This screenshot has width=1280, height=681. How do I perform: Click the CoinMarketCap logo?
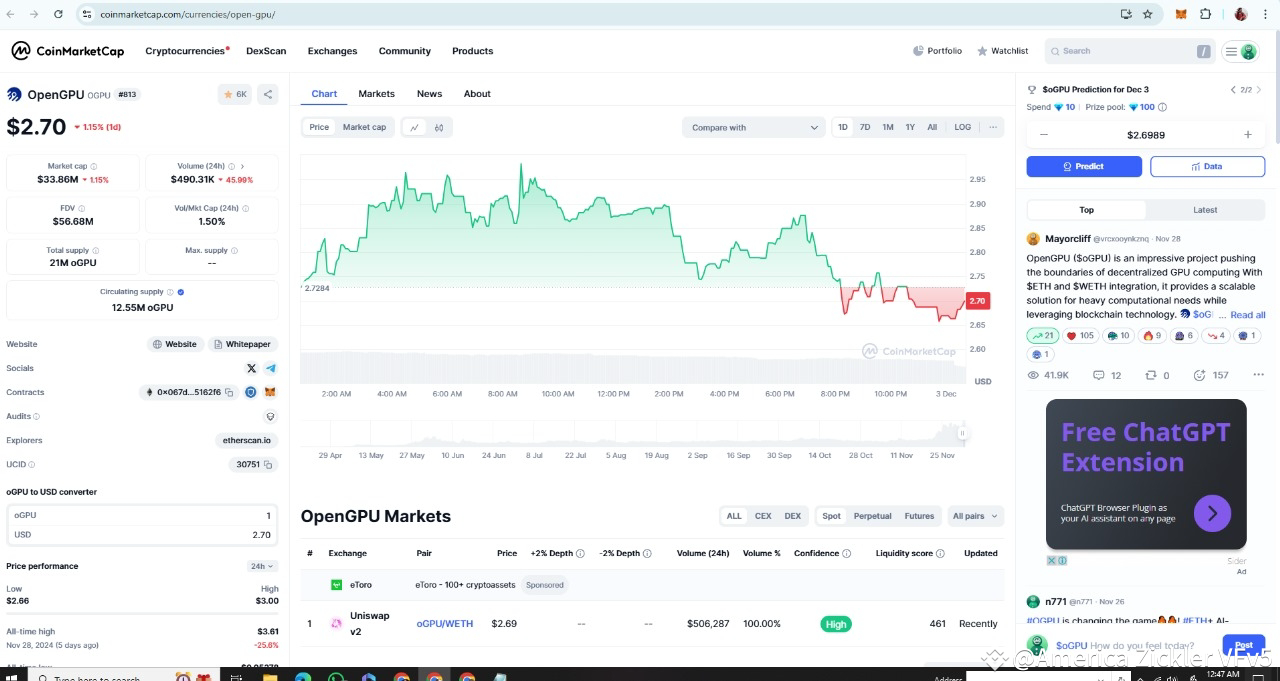[x=68, y=51]
